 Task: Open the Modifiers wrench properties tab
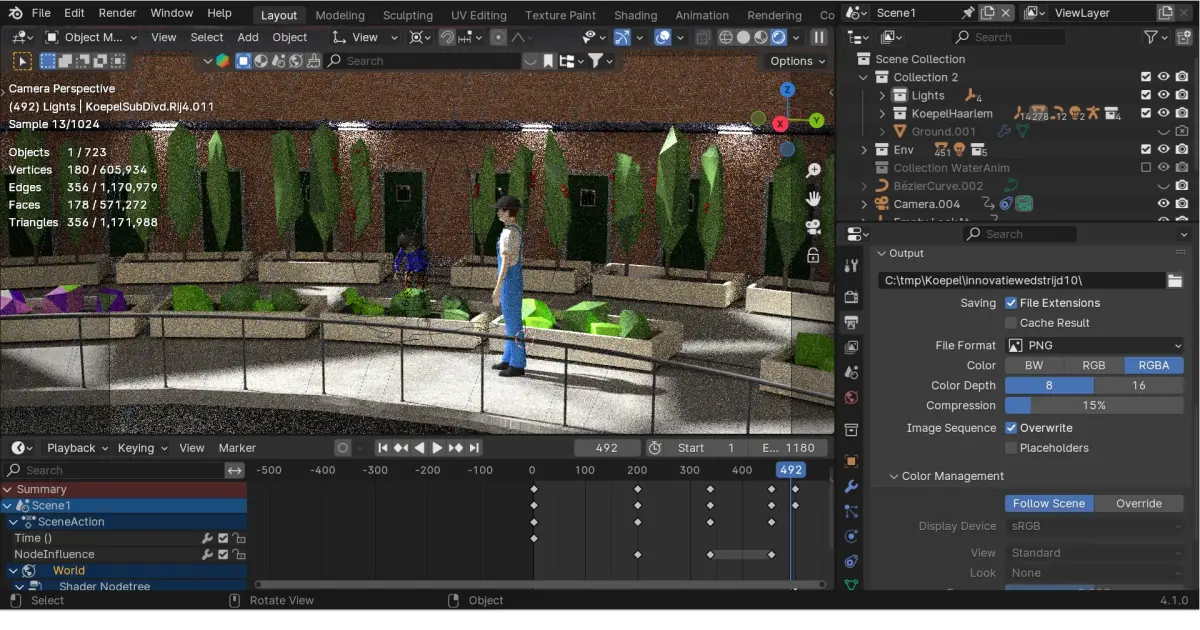[x=851, y=486]
